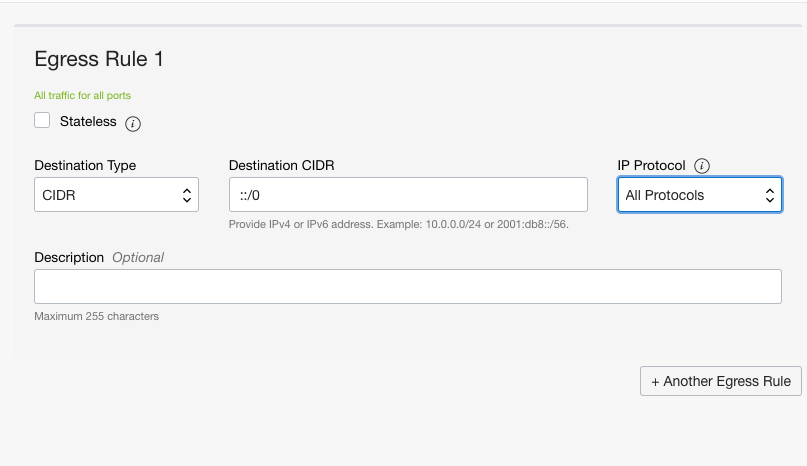Focus the Destination CIDR input field
Viewport: 807px width, 466px height.
(x=408, y=195)
